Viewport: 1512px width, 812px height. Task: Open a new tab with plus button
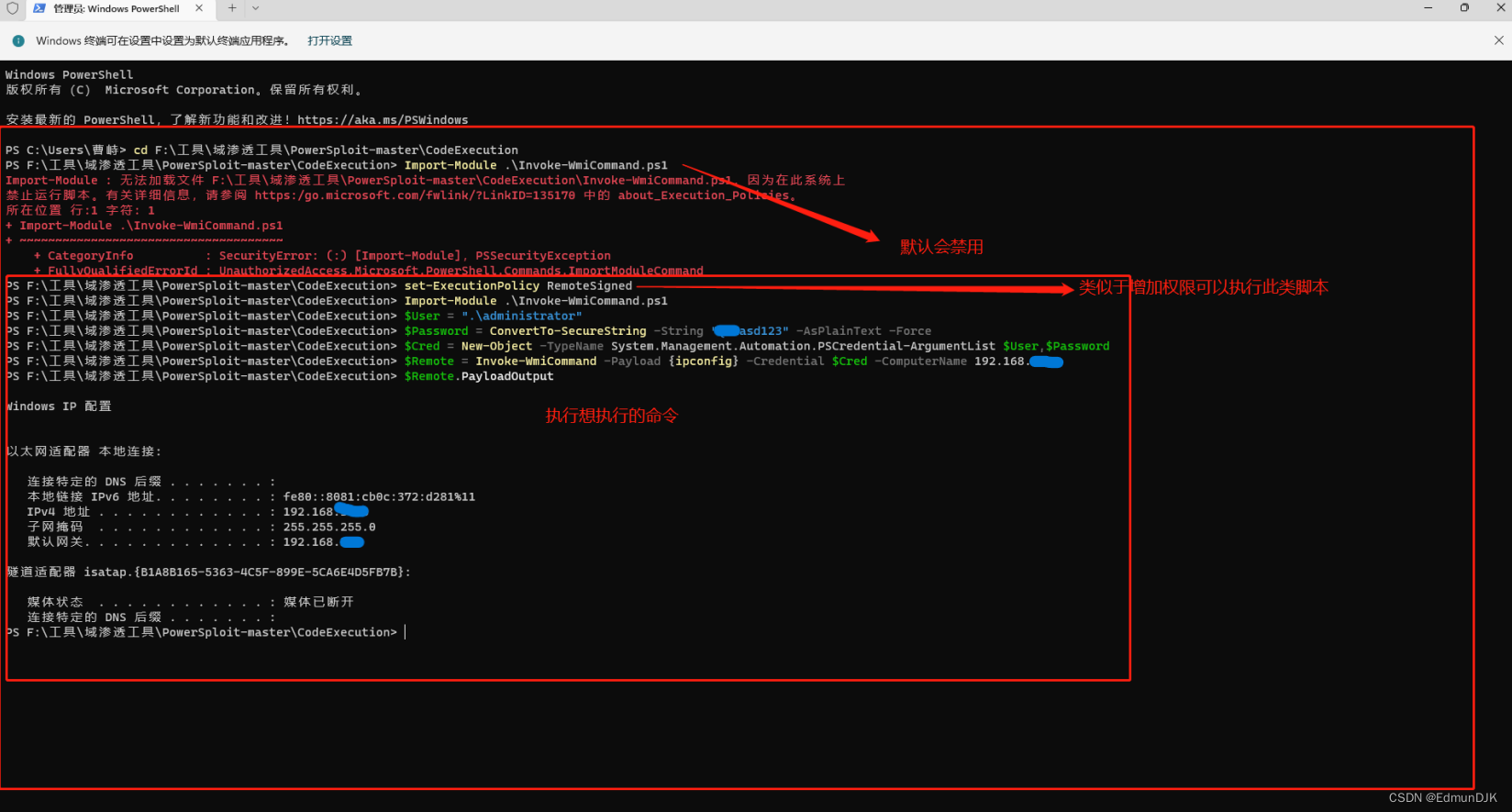point(232,8)
